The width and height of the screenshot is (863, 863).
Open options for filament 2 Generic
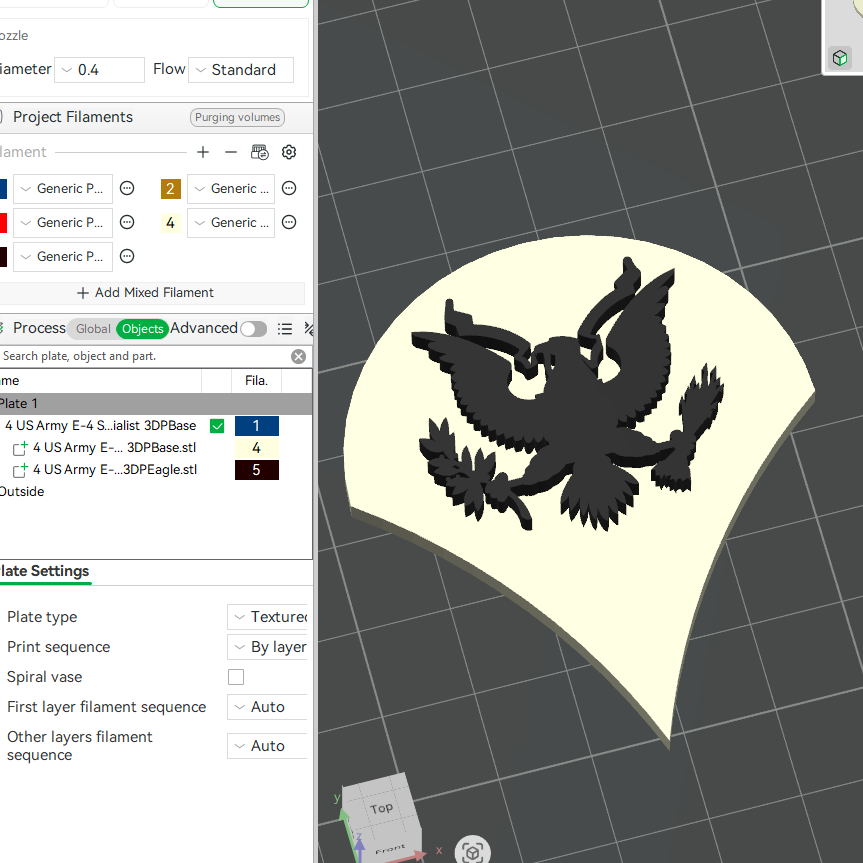pos(289,188)
